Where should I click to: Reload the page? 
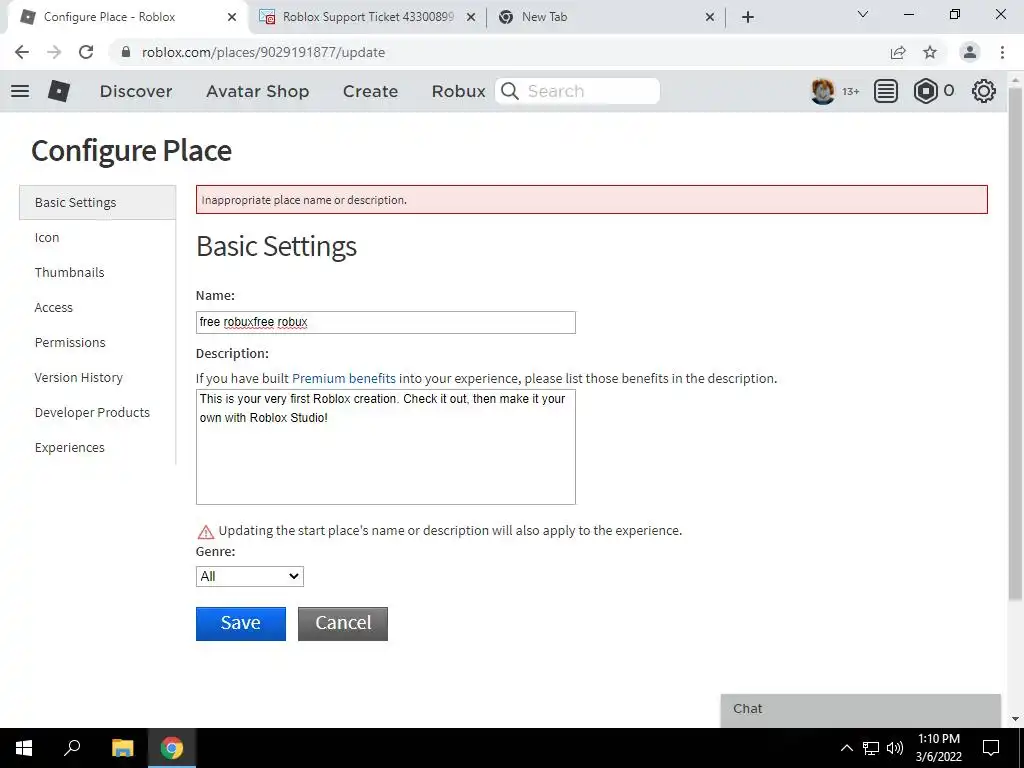coord(86,52)
